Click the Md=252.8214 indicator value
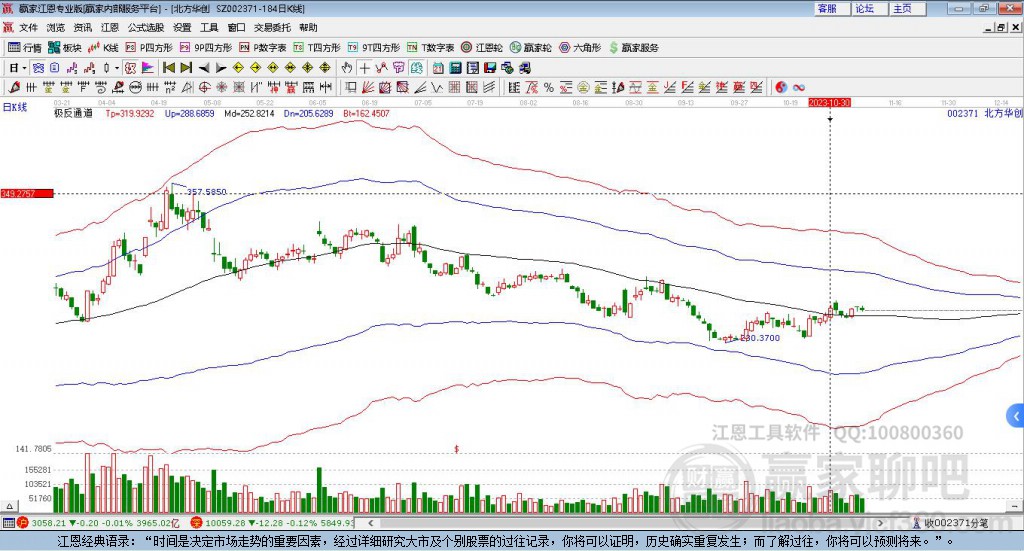This screenshot has width=1024, height=551. click(249, 113)
